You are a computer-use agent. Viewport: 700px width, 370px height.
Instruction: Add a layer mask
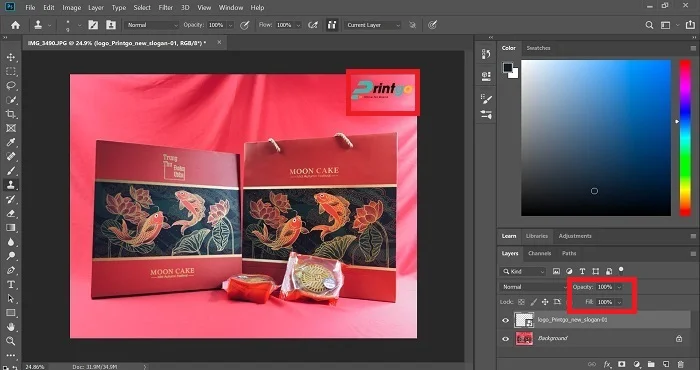point(621,364)
